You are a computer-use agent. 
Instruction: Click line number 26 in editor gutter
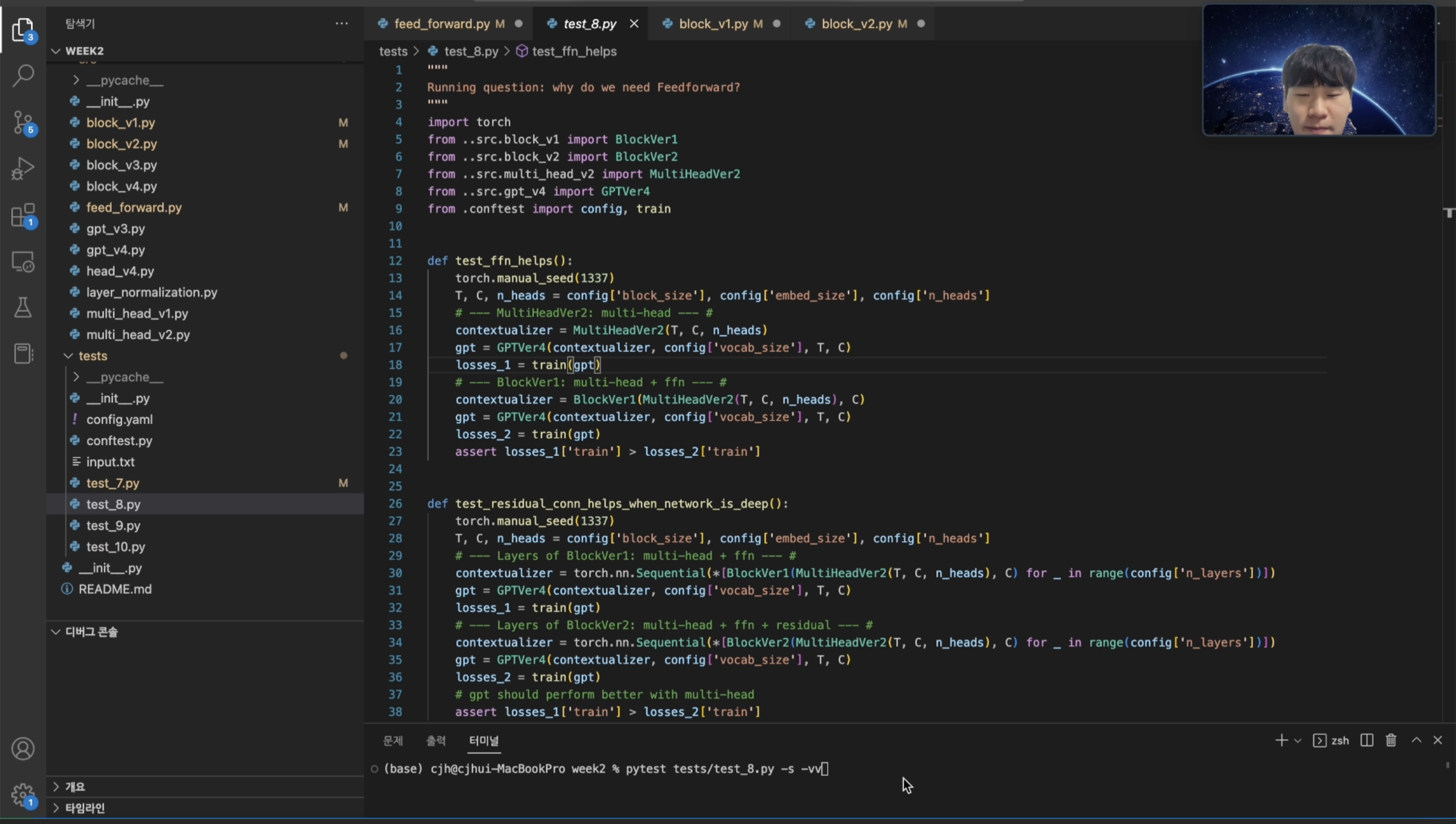[395, 503]
